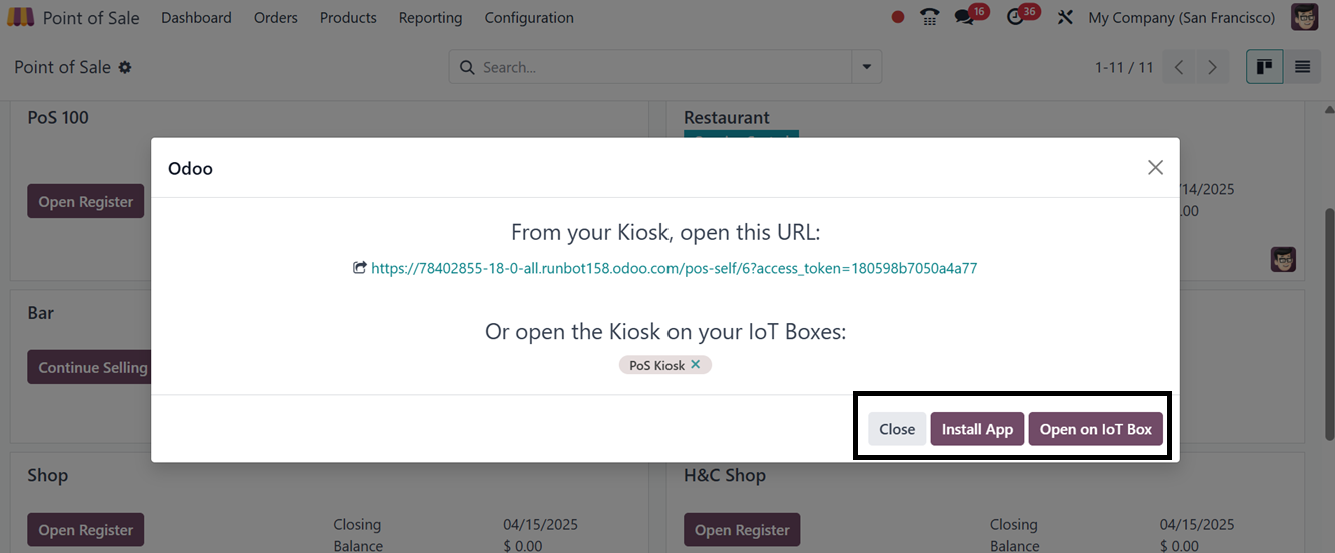Click the Shop card title
This screenshot has width=1335, height=553.
click(x=47, y=475)
